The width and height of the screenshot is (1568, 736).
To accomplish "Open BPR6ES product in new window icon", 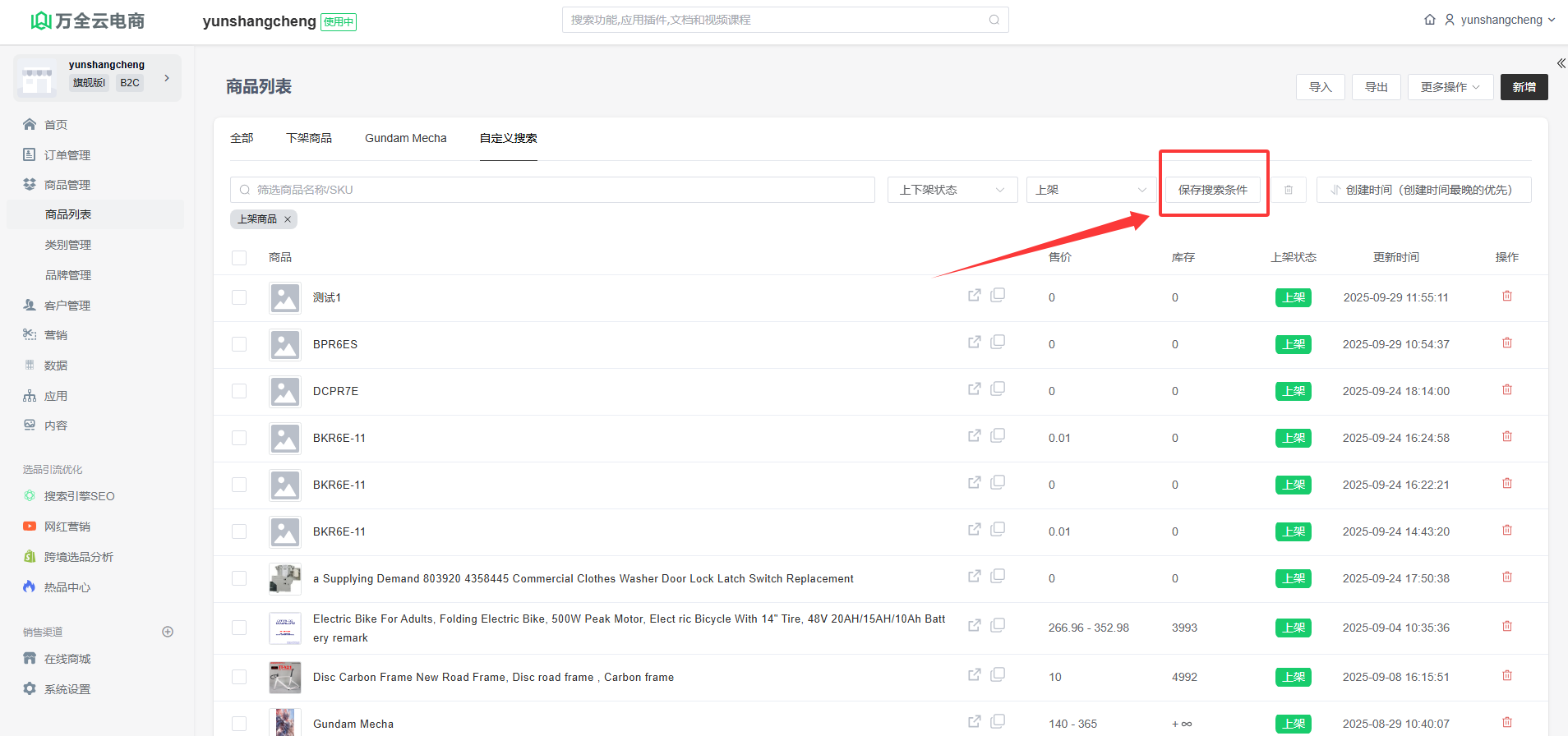I will (975, 343).
